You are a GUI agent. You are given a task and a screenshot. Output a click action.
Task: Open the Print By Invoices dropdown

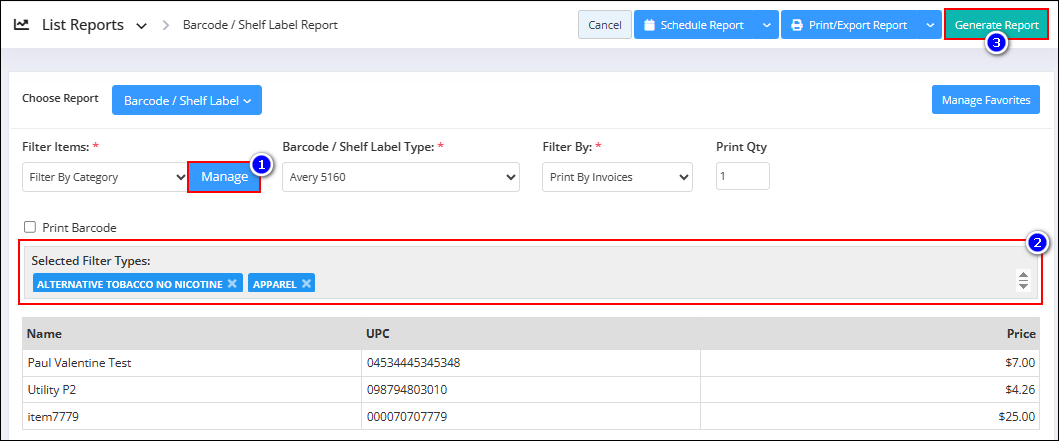617,177
